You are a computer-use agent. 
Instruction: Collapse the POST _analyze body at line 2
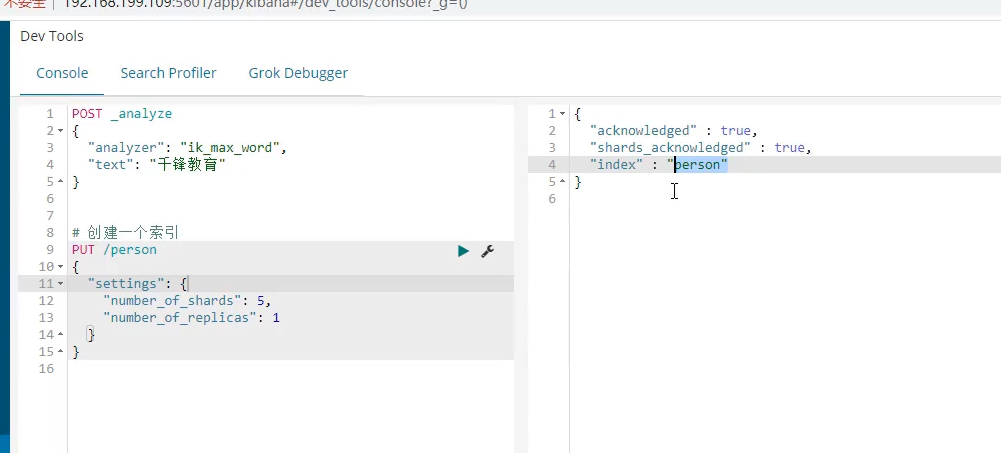click(61, 131)
